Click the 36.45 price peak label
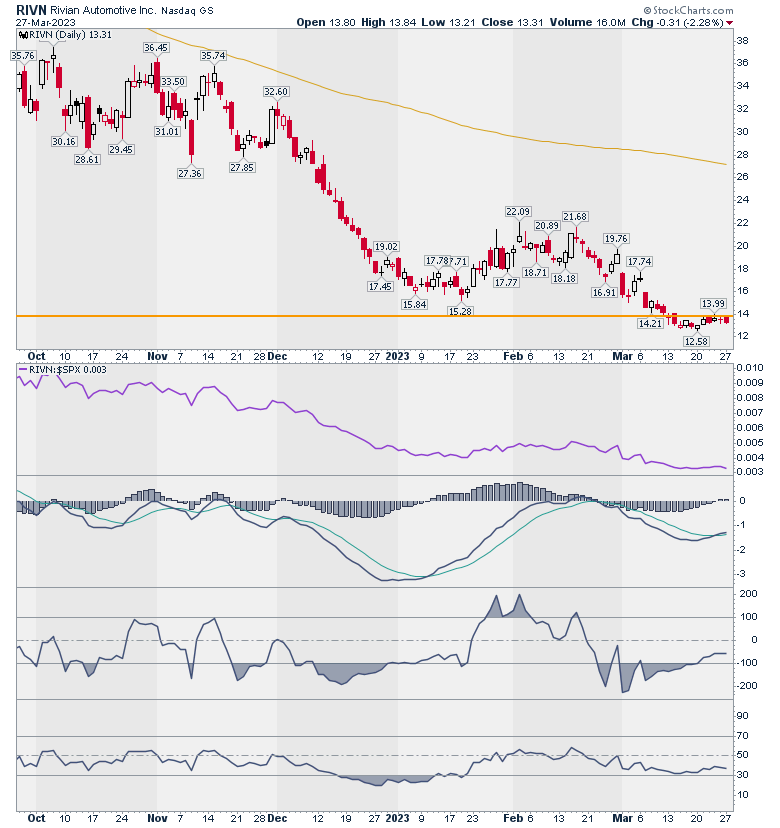780x828 pixels. pyautogui.click(x=156, y=48)
